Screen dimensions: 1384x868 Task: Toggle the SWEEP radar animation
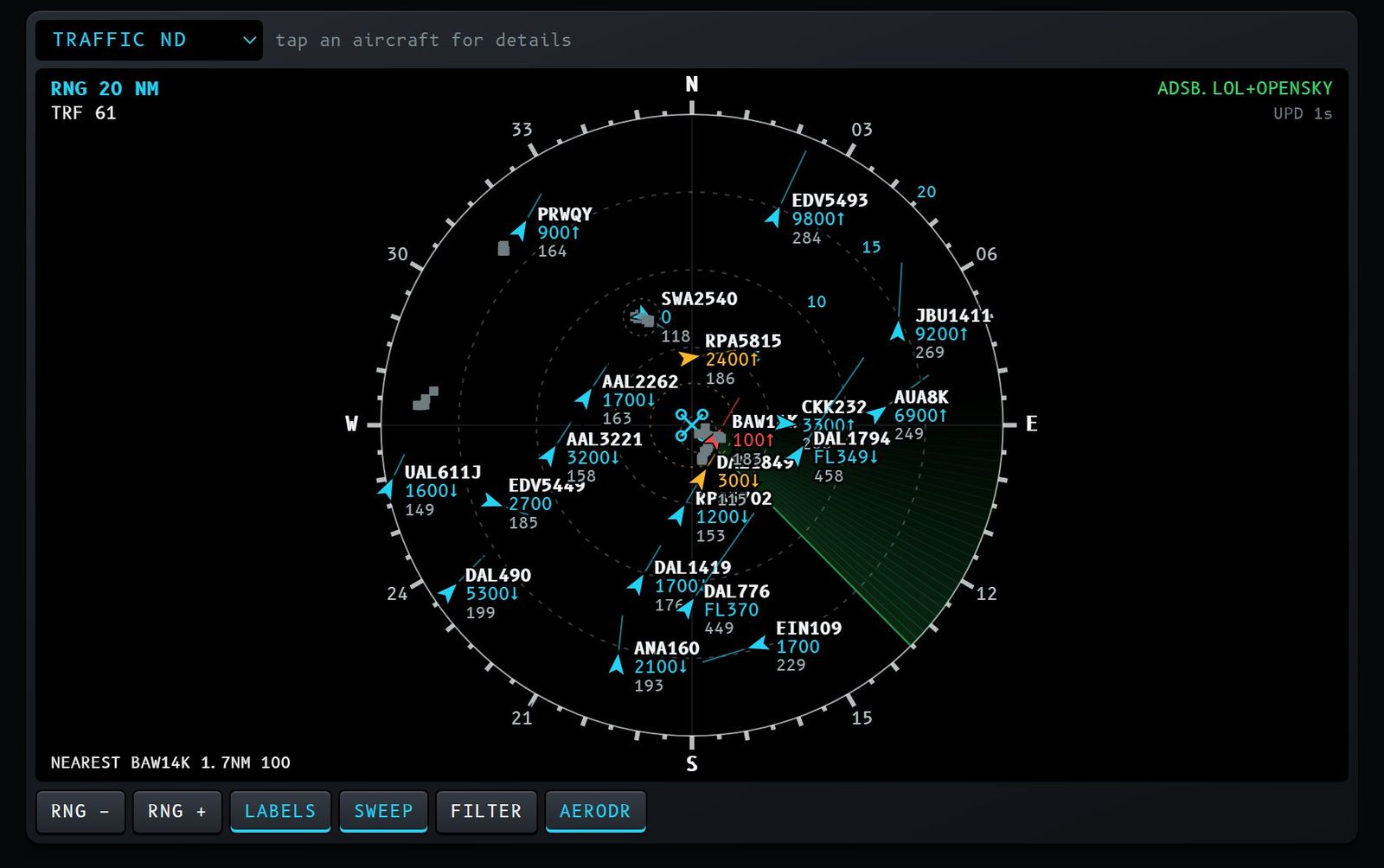(383, 812)
